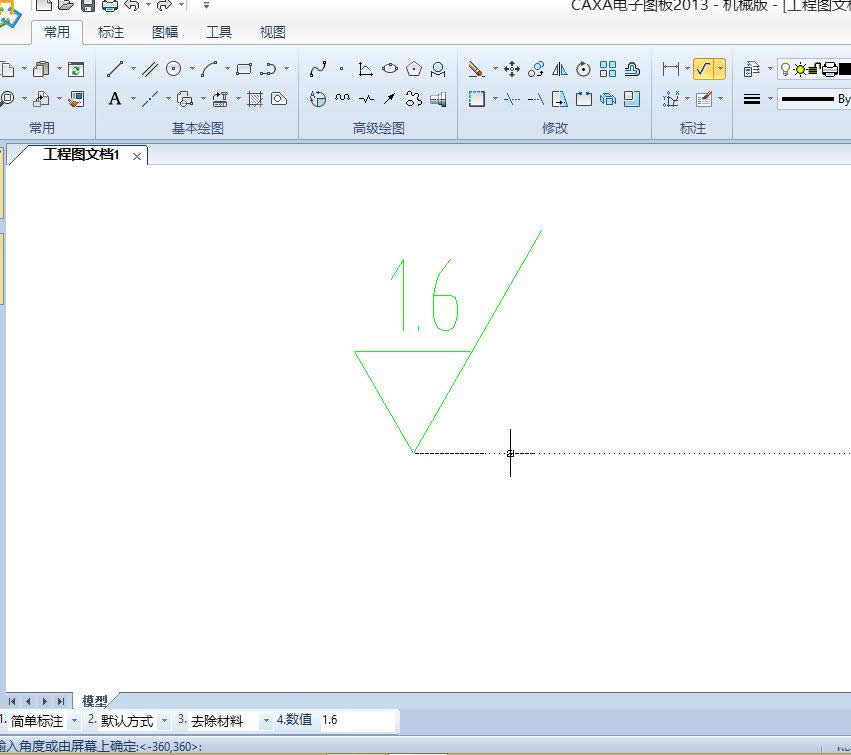Select the straight Line drawing tool
This screenshot has height=755, width=851.
[115, 69]
